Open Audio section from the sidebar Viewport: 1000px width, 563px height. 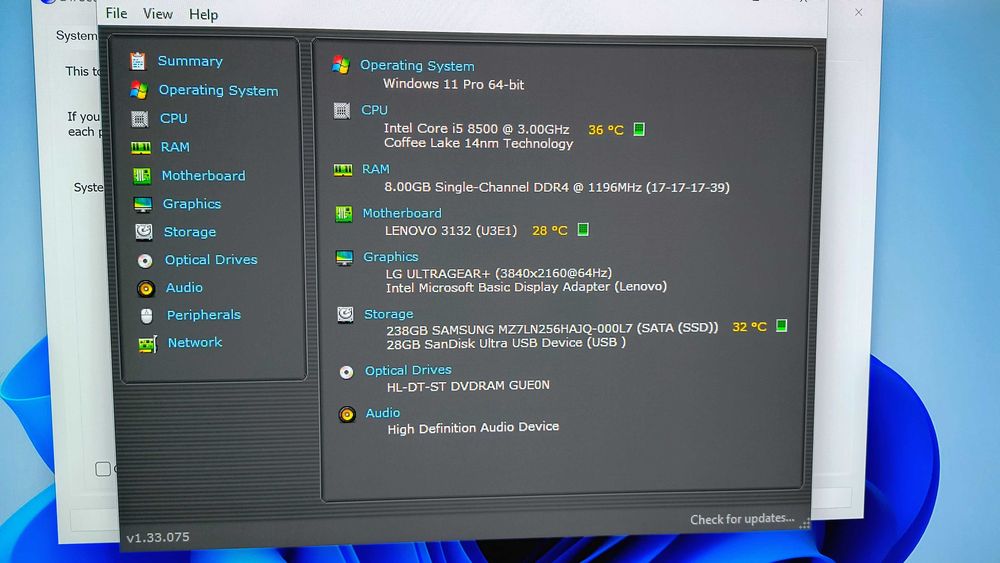click(184, 288)
